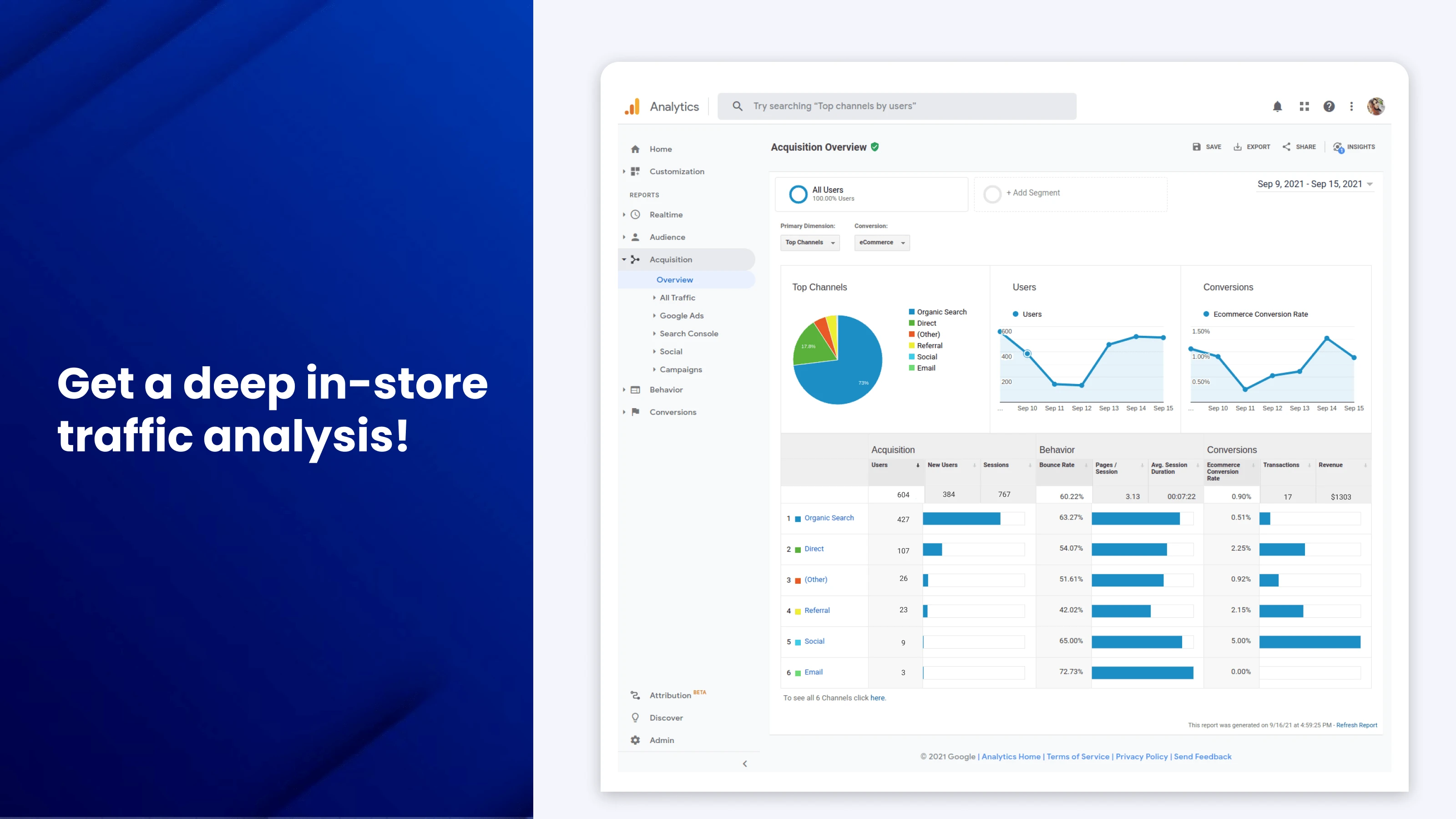
Task: Click the Save report icon
Action: (1197, 147)
